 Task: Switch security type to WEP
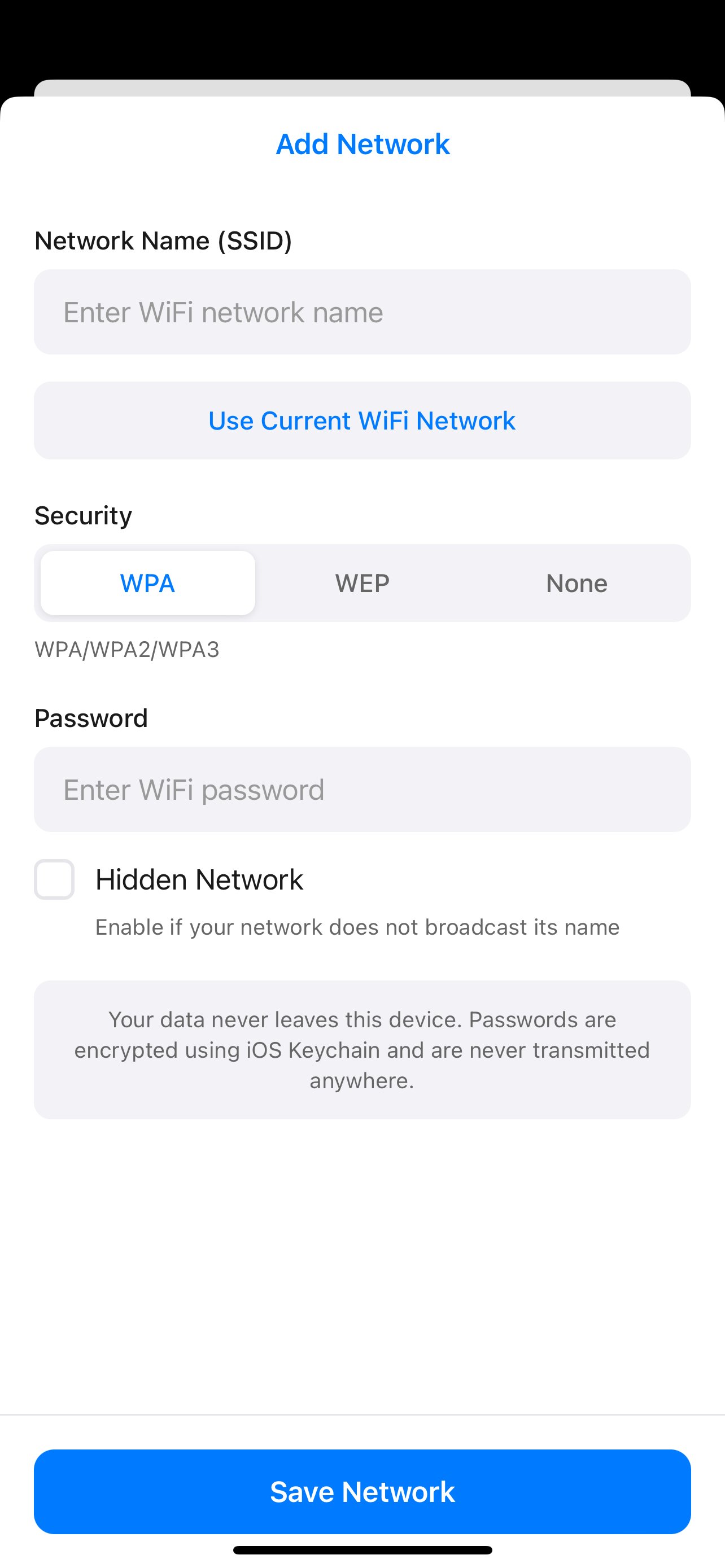[x=362, y=583]
